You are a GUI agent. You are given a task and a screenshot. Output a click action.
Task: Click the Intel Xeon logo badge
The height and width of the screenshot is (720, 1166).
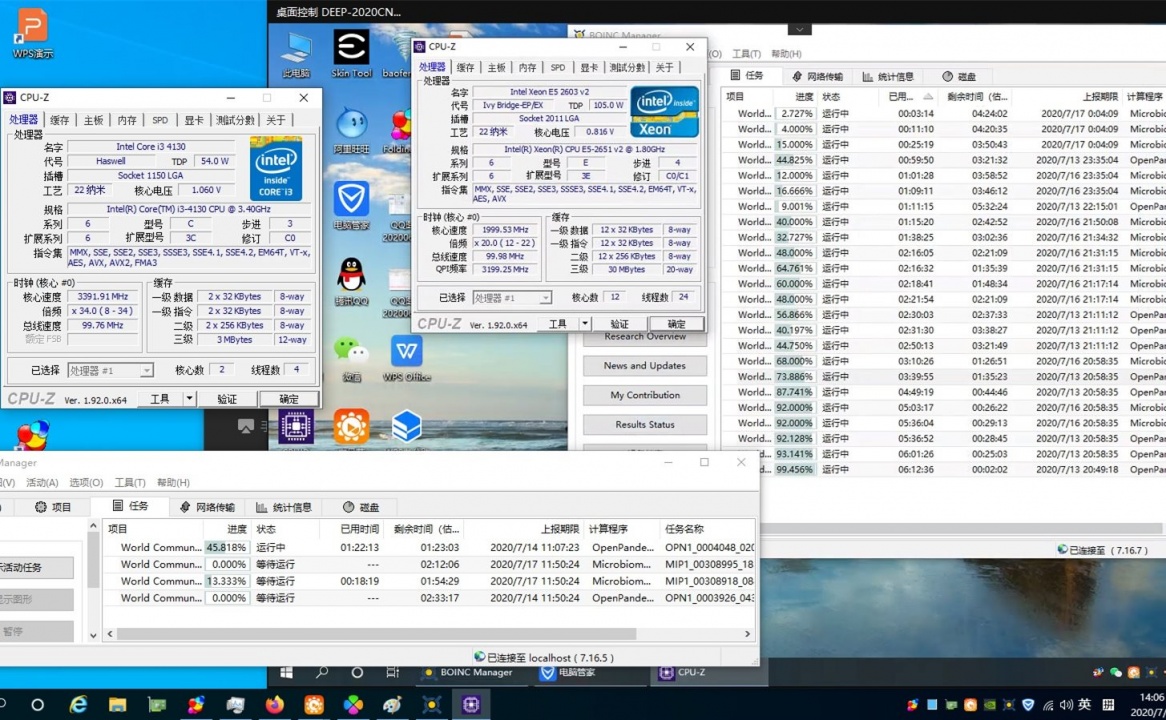(x=664, y=112)
